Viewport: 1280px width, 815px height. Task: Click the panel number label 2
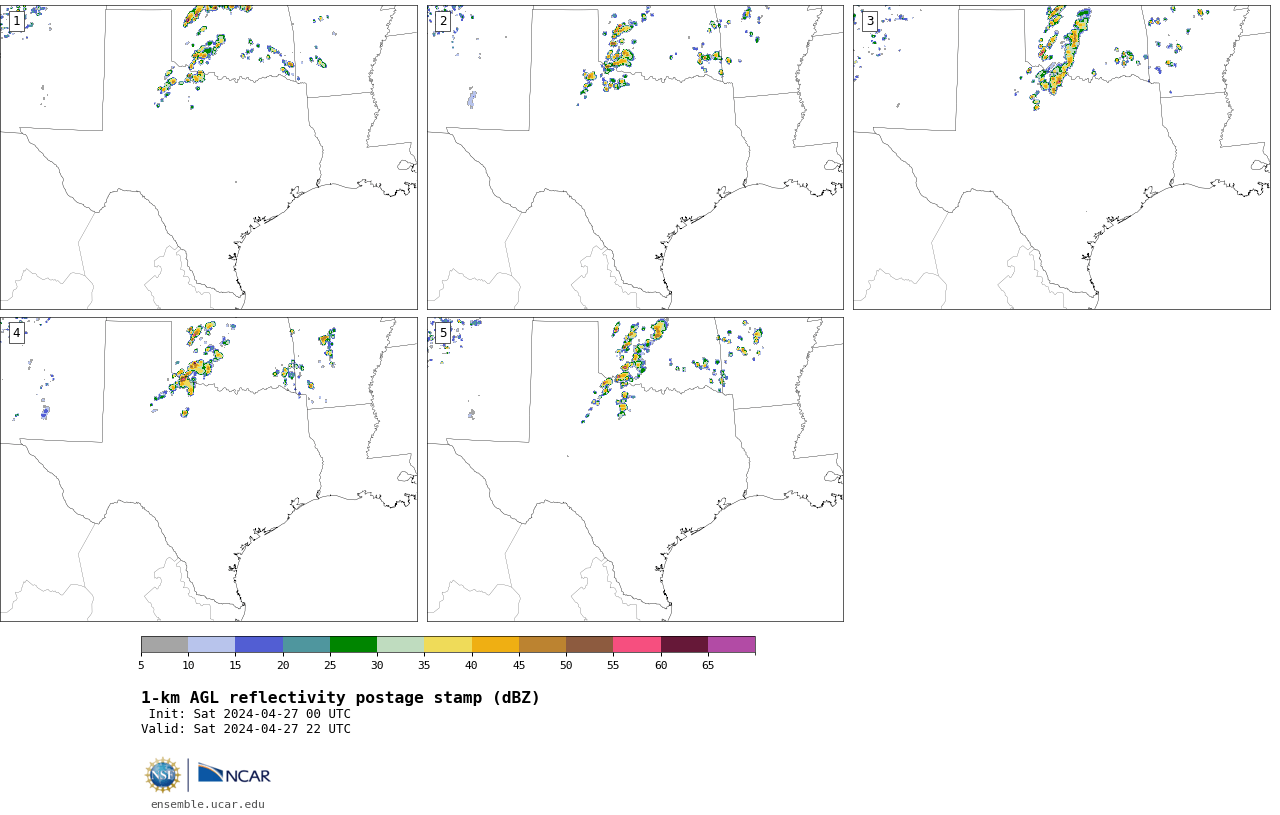[443, 21]
